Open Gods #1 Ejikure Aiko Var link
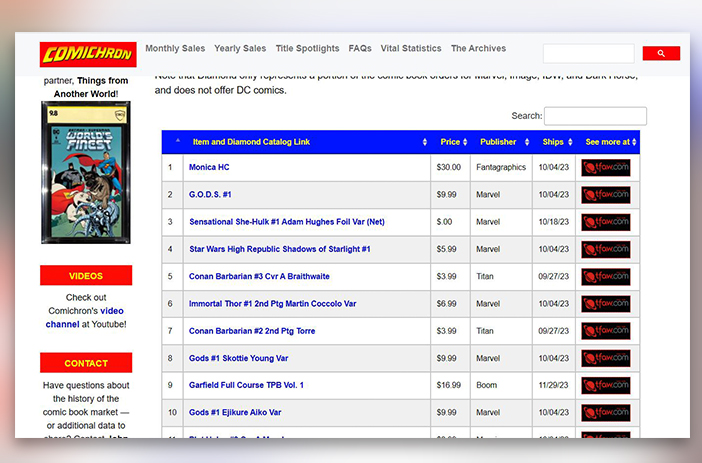 click(x=235, y=412)
